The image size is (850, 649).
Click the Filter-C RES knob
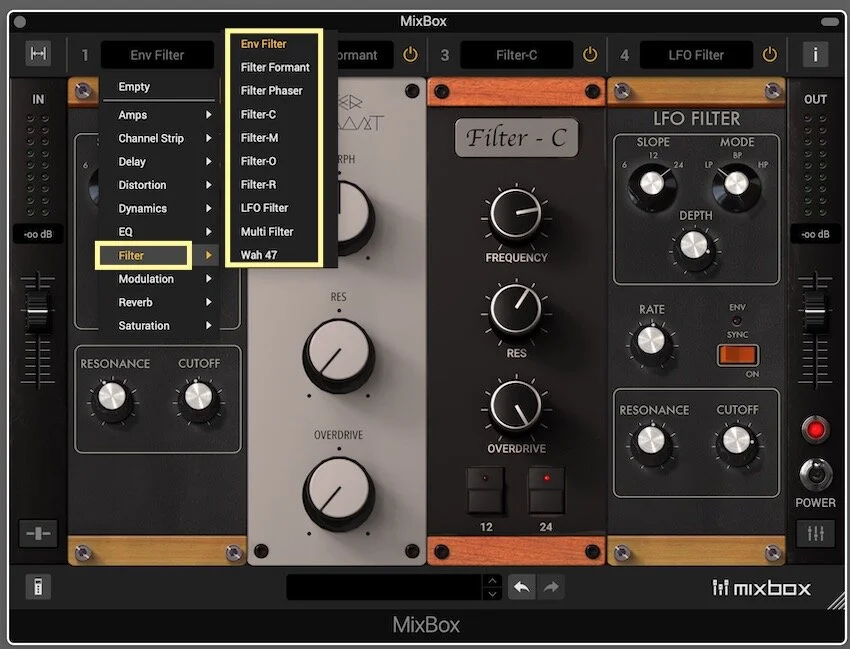[516, 310]
